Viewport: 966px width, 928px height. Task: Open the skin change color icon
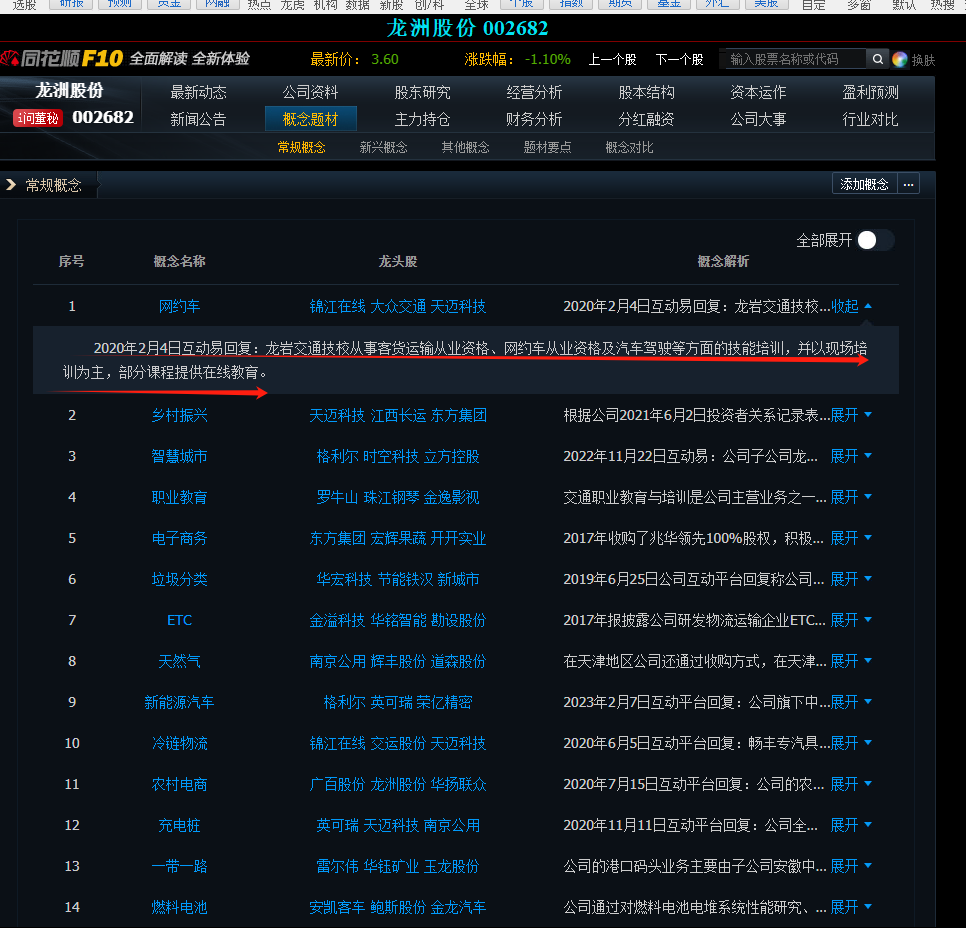(899, 59)
